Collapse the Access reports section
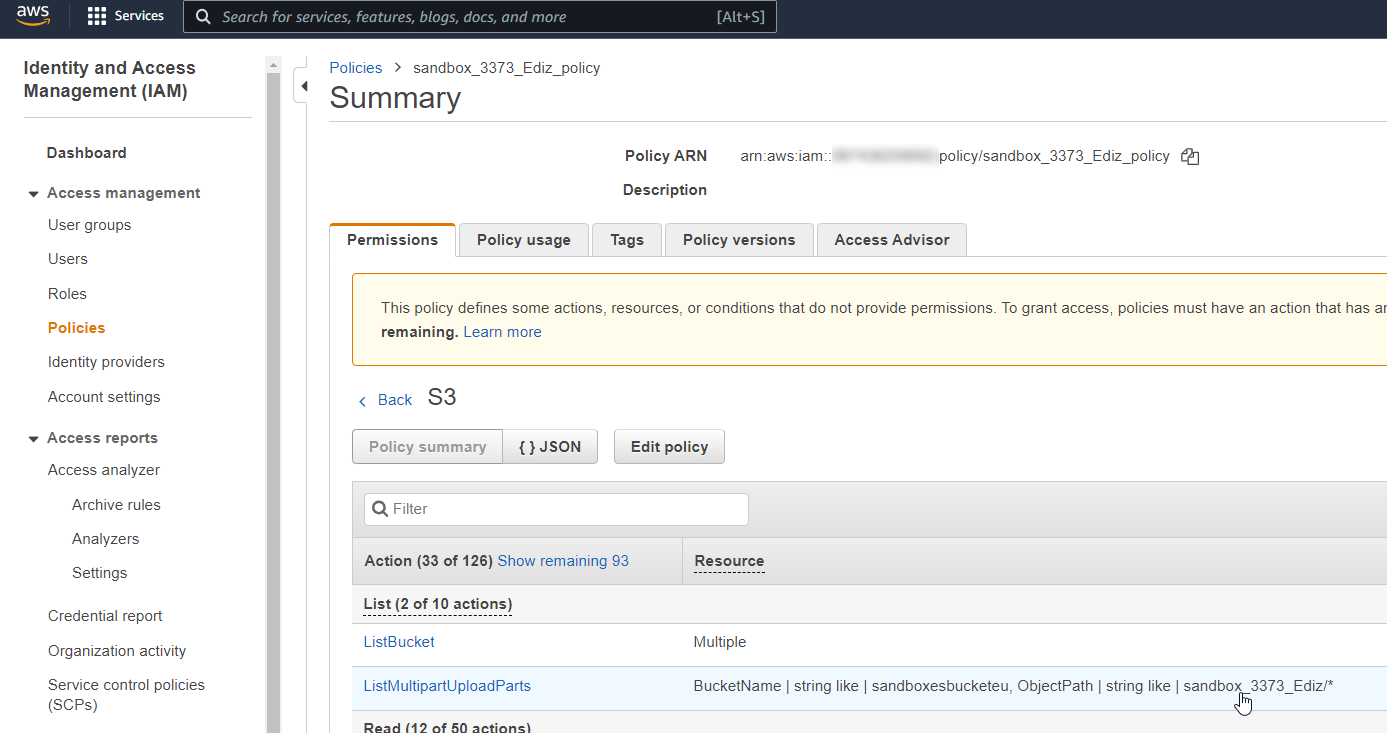 tap(34, 439)
